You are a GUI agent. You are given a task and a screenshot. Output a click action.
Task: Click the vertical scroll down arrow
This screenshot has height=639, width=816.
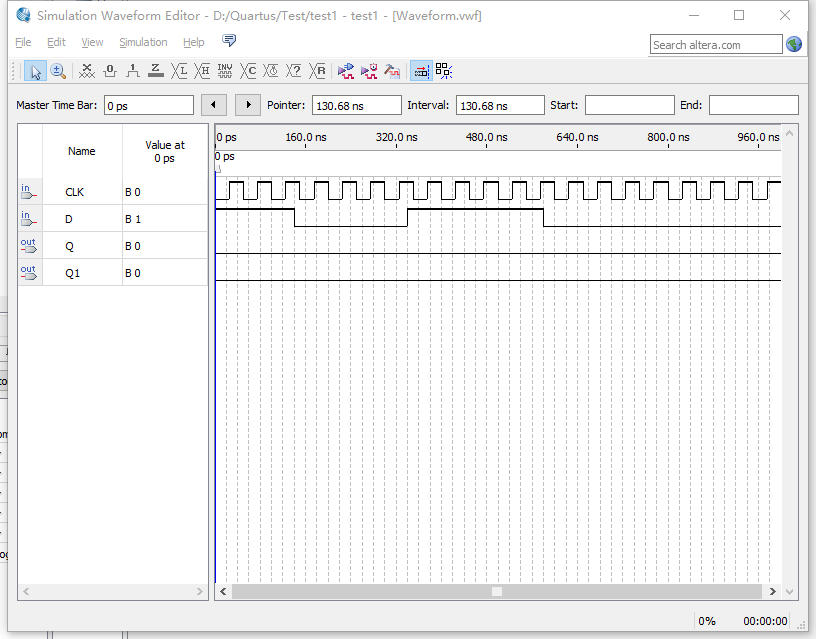click(x=789, y=592)
